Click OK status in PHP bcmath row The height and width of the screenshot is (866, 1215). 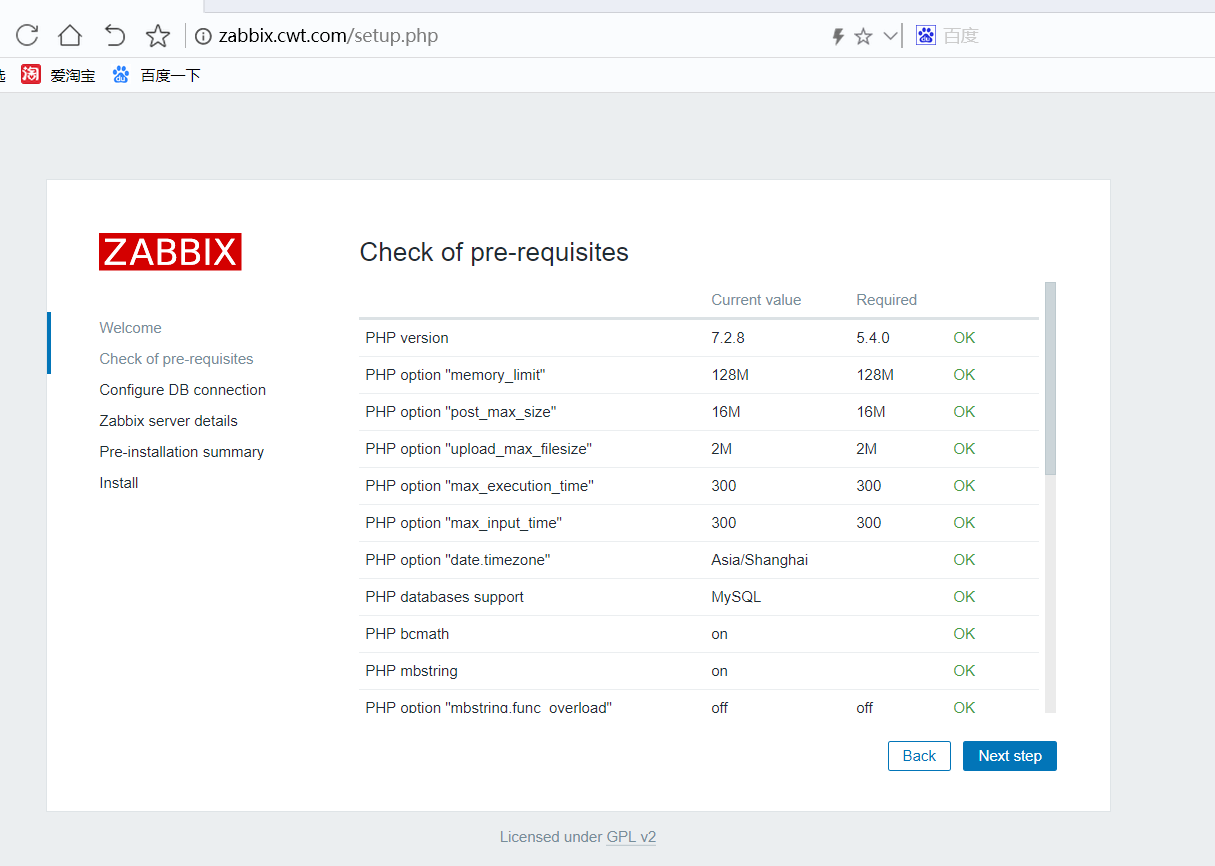pyautogui.click(x=964, y=634)
